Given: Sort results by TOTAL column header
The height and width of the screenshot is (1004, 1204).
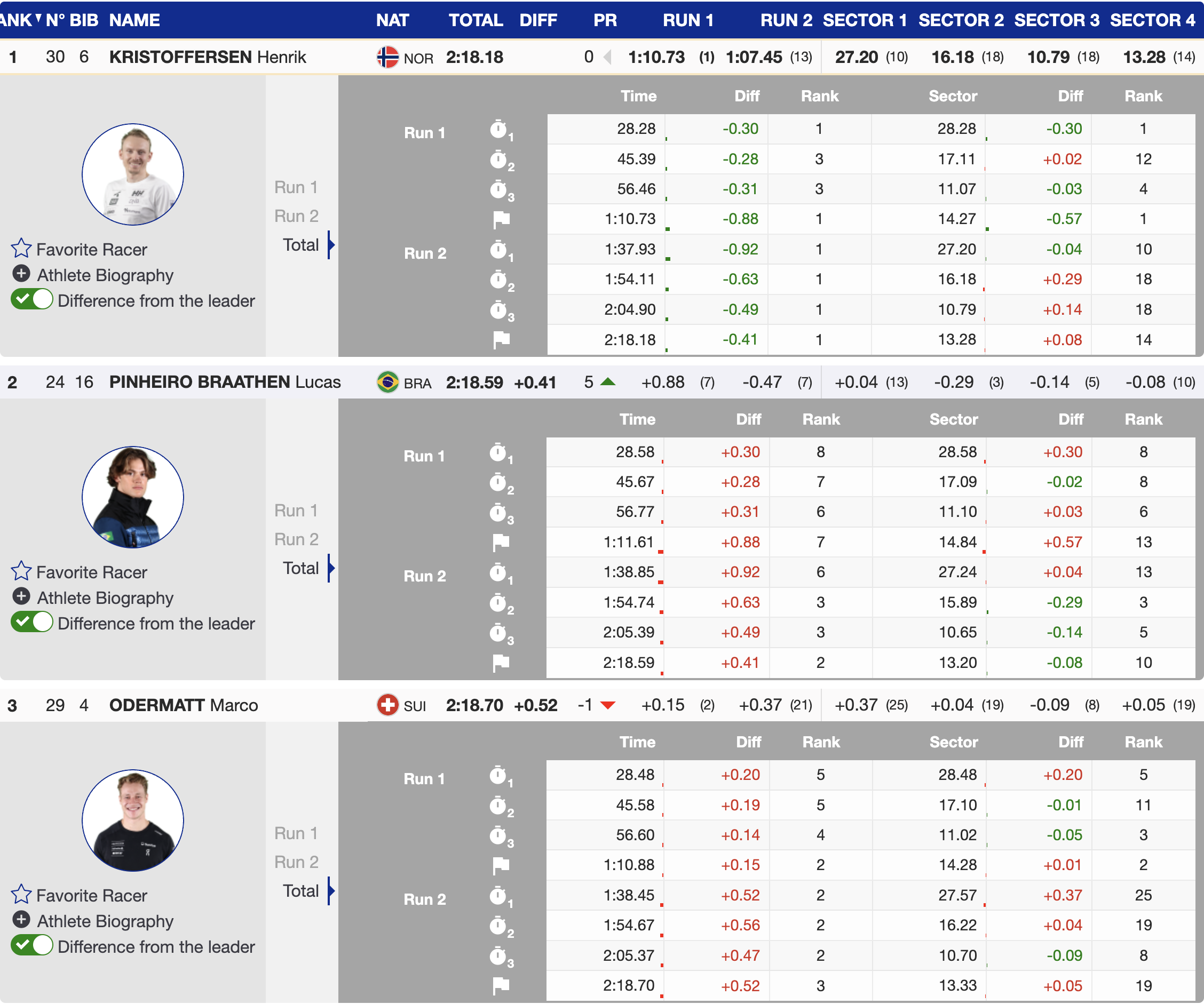Looking at the screenshot, I should coord(476,20).
